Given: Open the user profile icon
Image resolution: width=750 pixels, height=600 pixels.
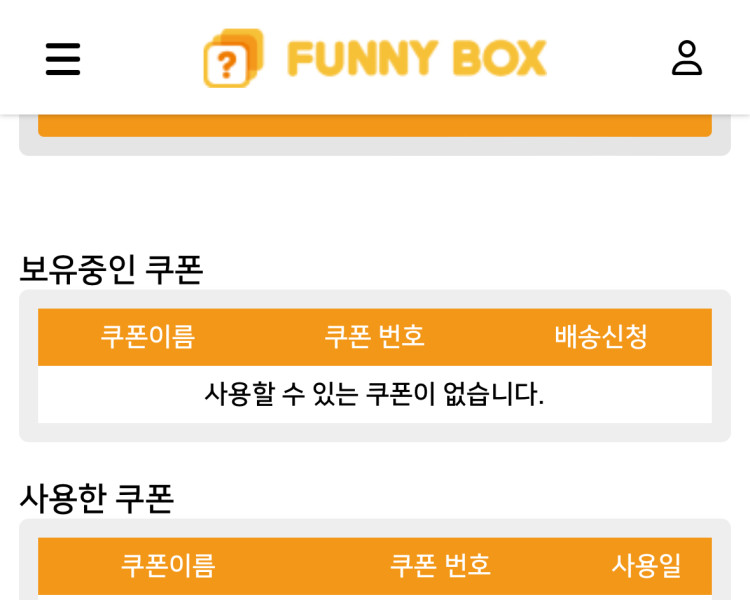Looking at the screenshot, I should (x=687, y=58).
